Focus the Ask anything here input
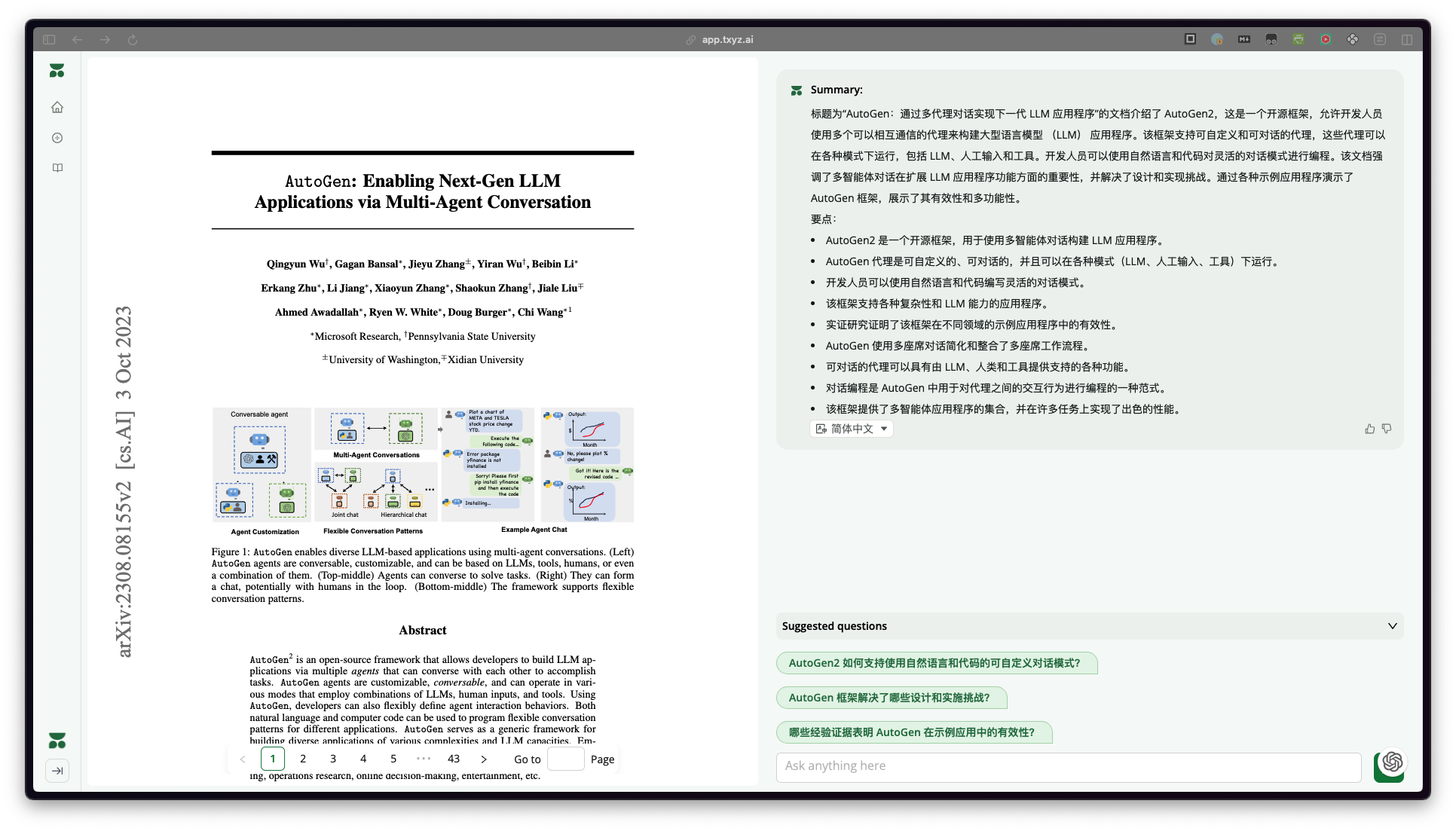Viewport: 1456px width, 831px height. point(1068,766)
